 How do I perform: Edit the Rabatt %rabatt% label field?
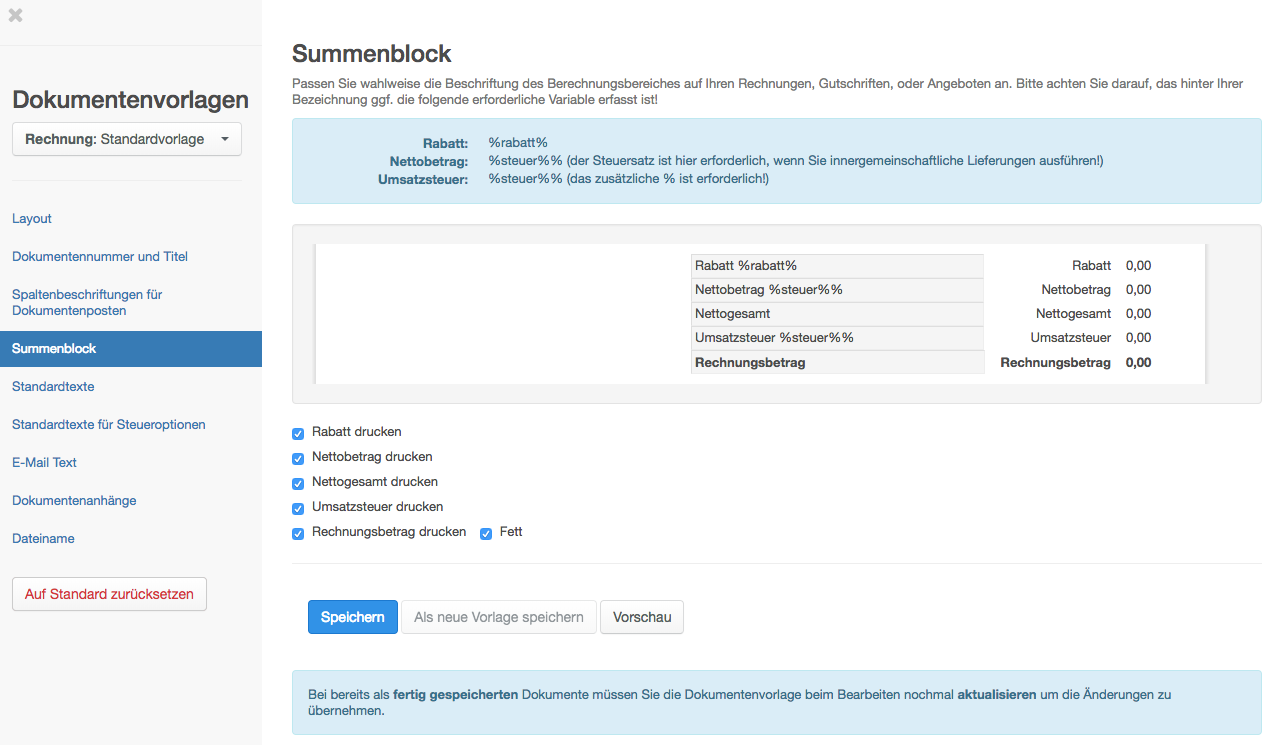[836, 266]
